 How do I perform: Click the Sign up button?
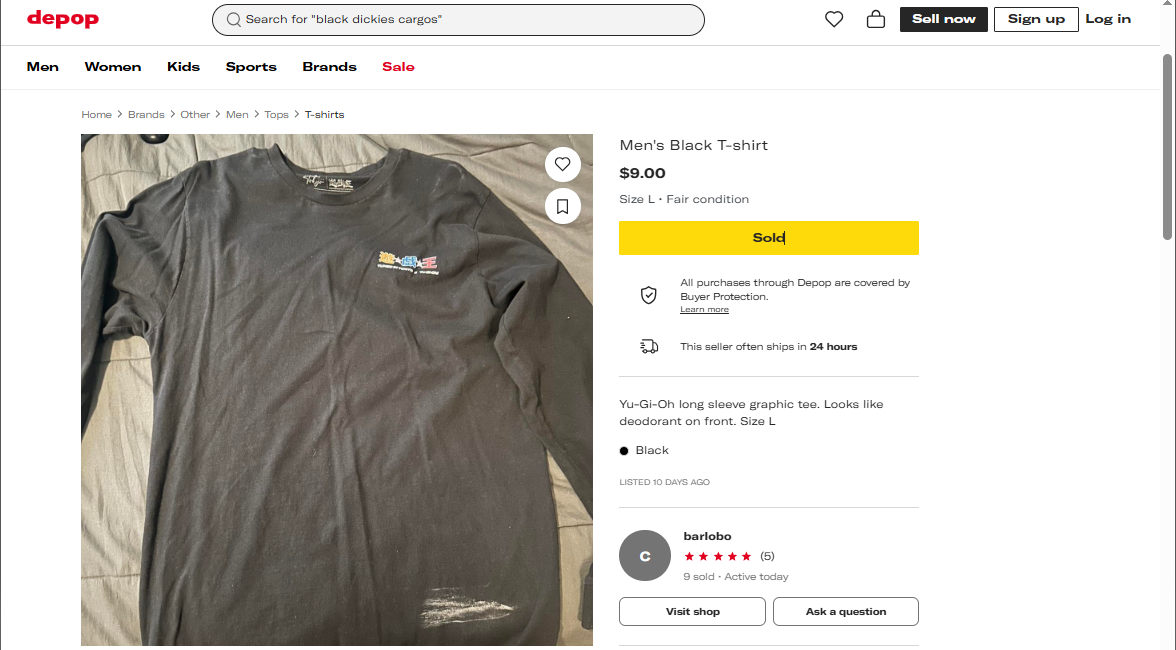[x=1036, y=19]
